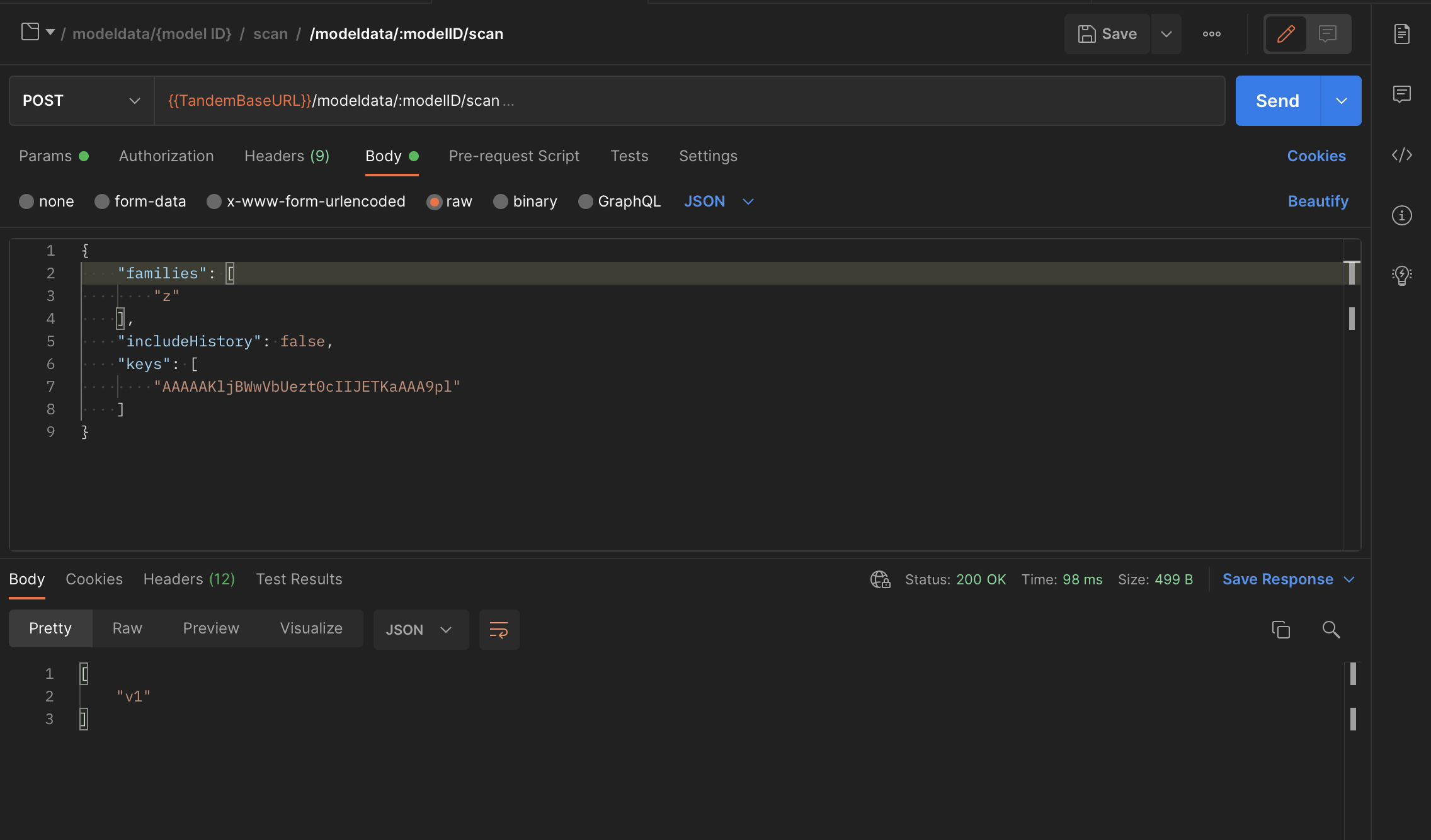This screenshot has width=1431, height=840.
Task: Open the request Body tab
Action: pyautogui.click(x=392, y=156)
